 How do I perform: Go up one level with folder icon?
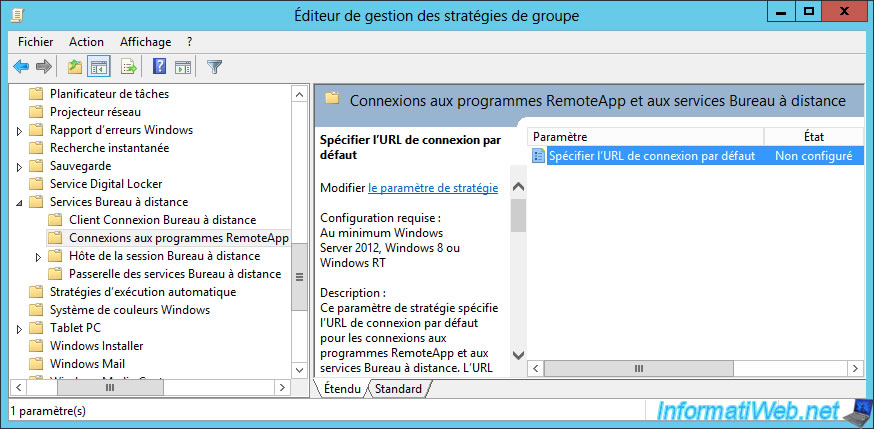point(75,67)
